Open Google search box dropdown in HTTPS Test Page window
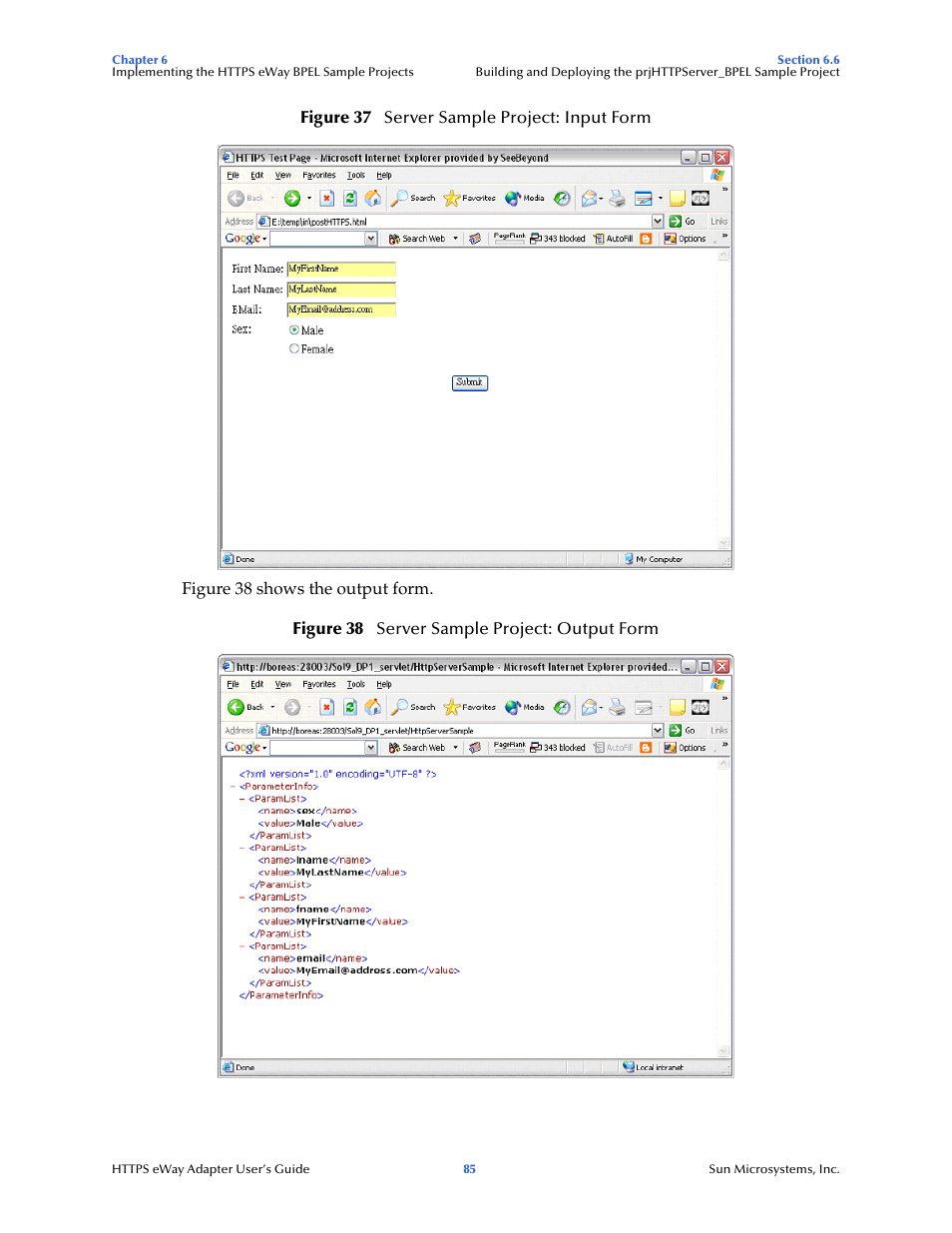952x1233 pixels. pyautogui.click(x=371, y=239)
